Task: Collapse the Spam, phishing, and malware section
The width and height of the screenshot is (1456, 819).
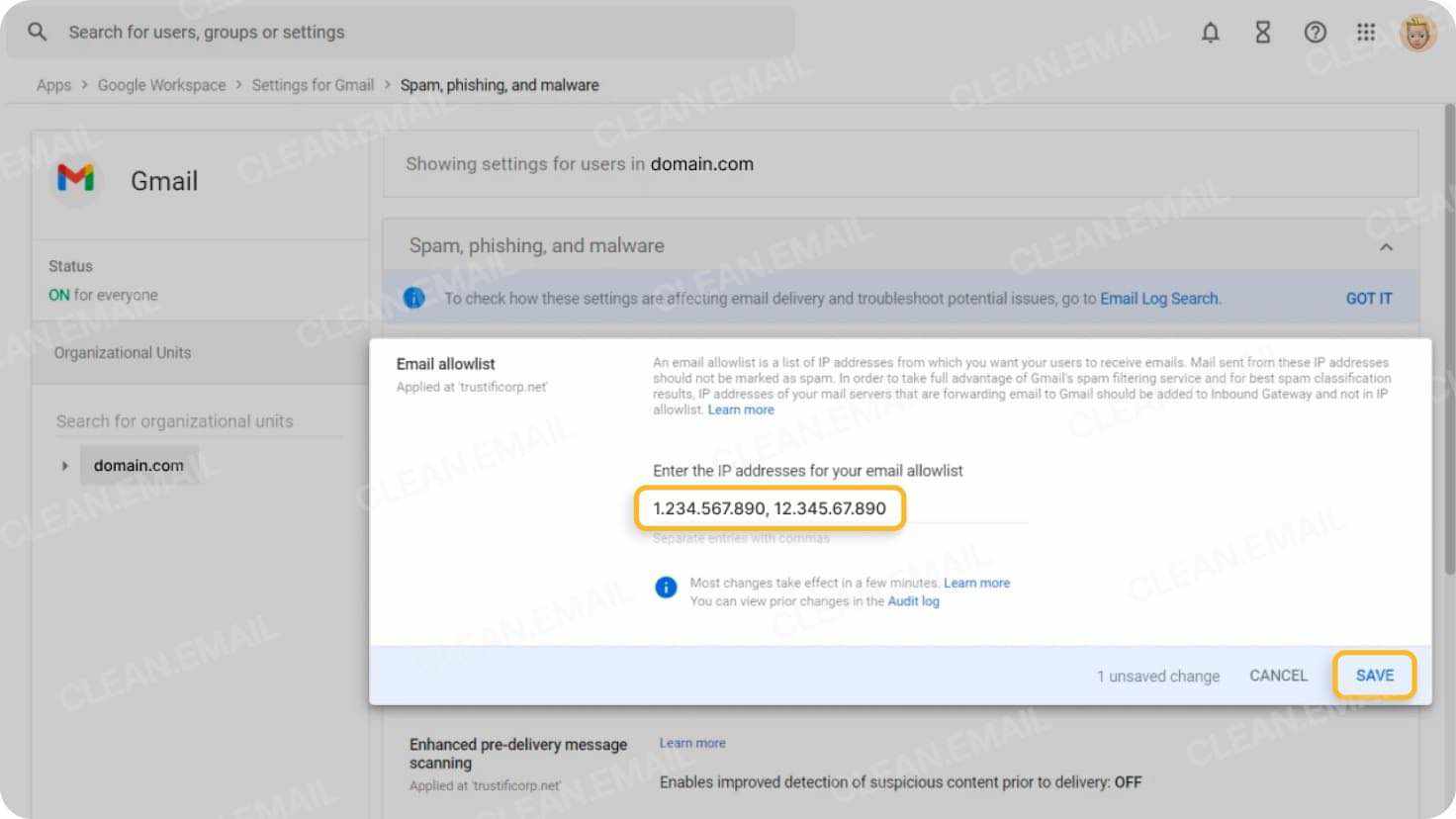Action: 1387,246
